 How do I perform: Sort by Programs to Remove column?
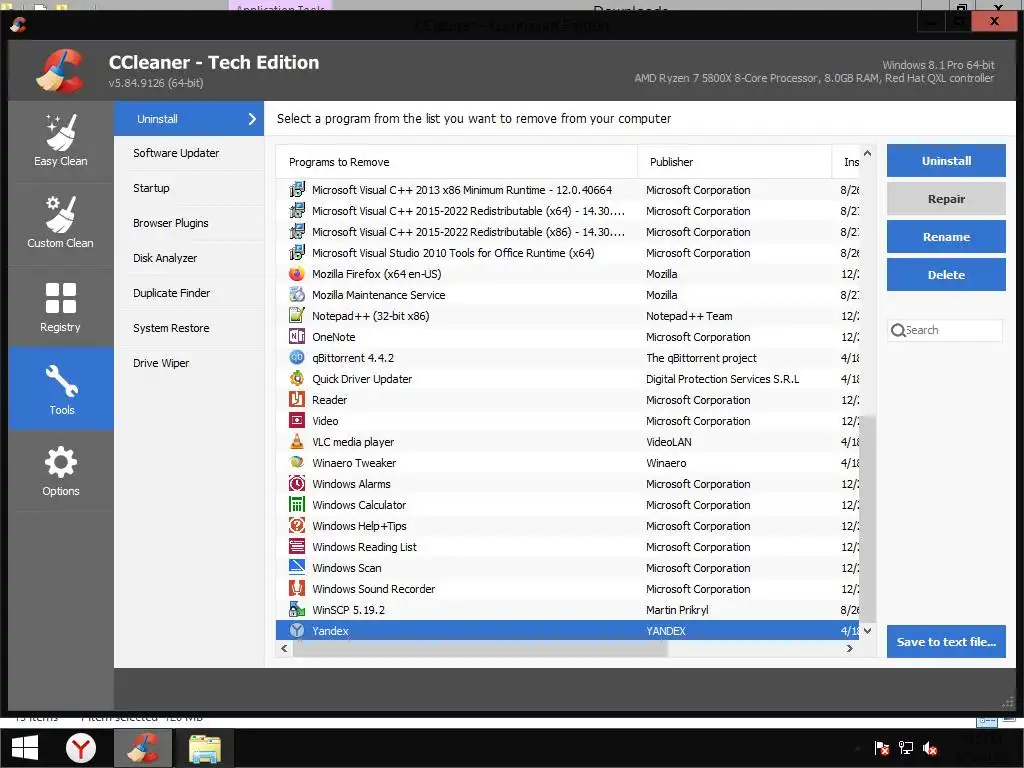(x=456, y=162)
